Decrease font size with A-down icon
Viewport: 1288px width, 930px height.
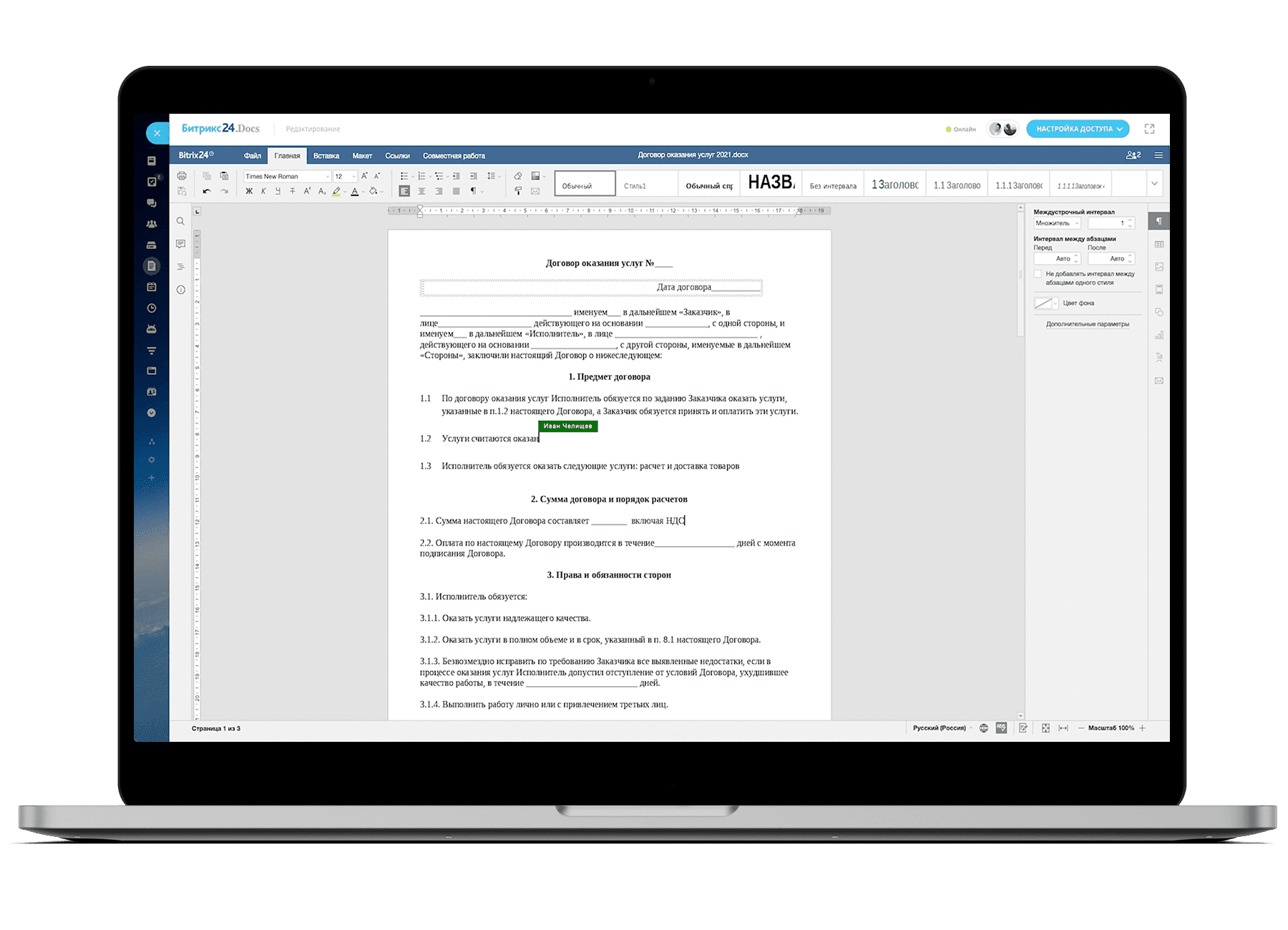377,176
